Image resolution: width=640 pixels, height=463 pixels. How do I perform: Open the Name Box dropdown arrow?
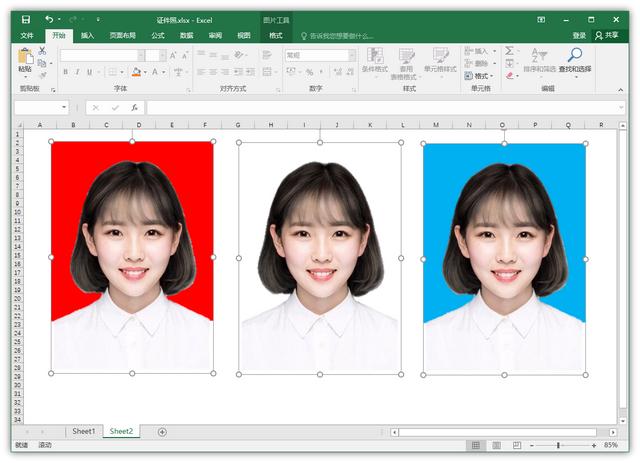64,107
